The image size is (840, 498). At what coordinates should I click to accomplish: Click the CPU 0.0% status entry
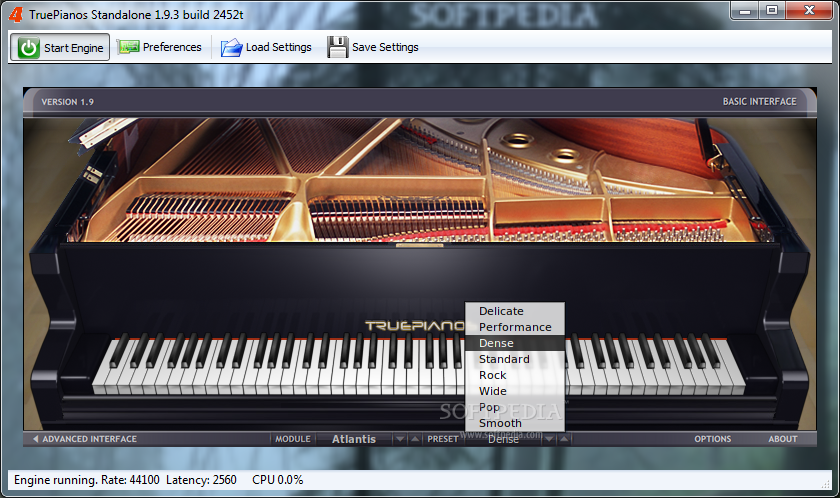[x=278, y=480]
